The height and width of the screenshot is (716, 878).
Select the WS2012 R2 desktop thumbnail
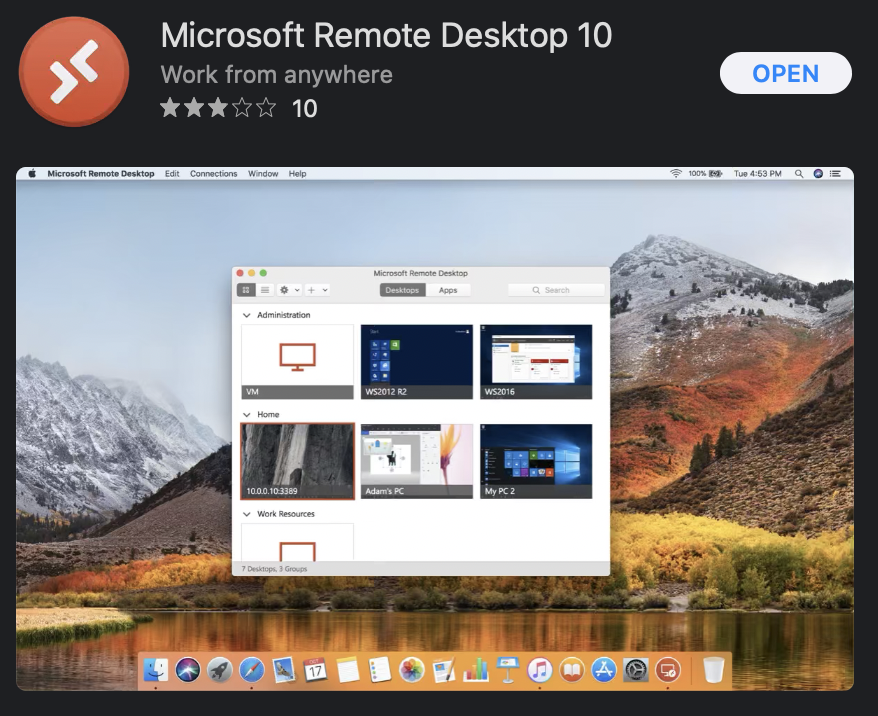coord(417,362)
